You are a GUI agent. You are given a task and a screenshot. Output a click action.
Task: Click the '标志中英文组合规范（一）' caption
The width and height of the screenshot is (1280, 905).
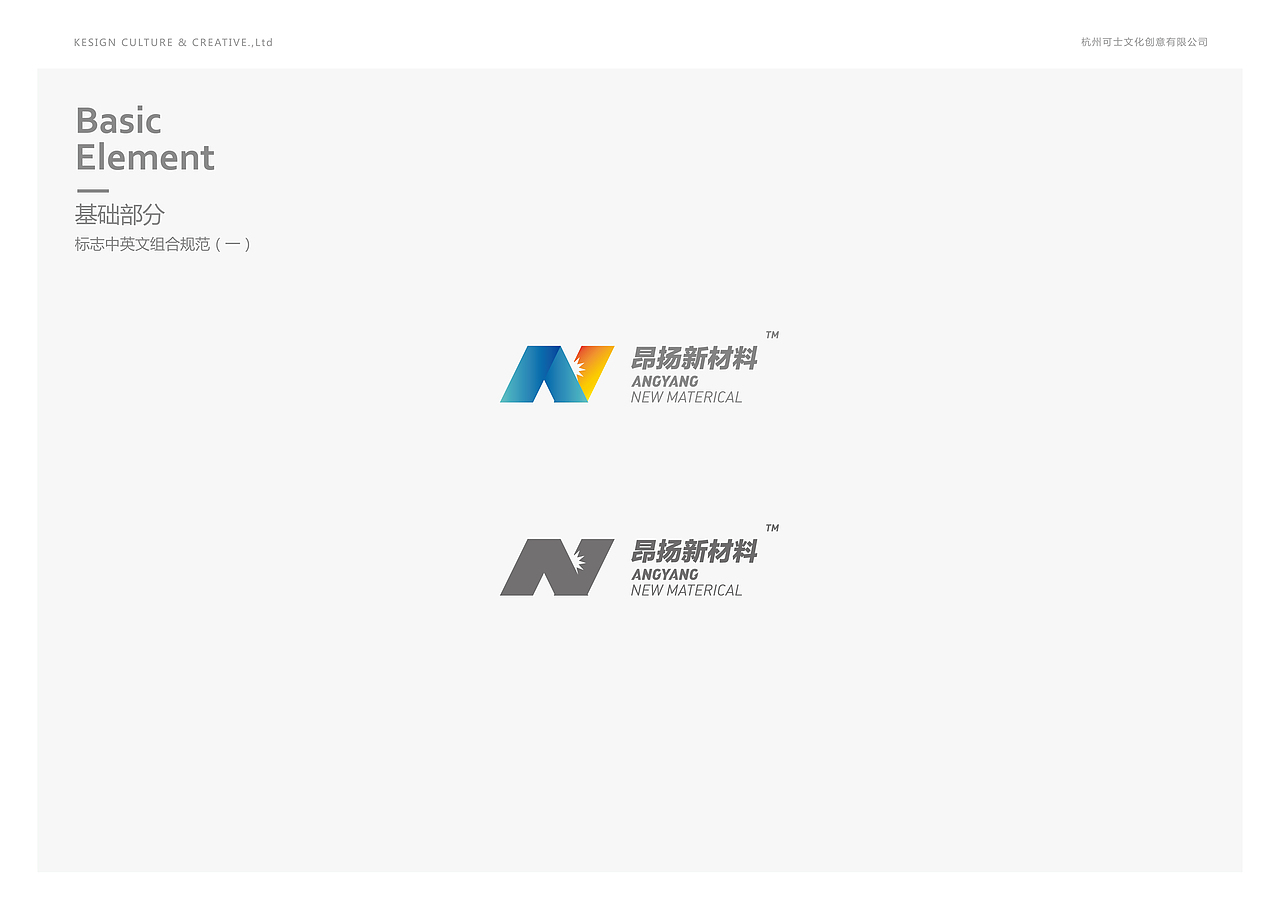[163, 244]
